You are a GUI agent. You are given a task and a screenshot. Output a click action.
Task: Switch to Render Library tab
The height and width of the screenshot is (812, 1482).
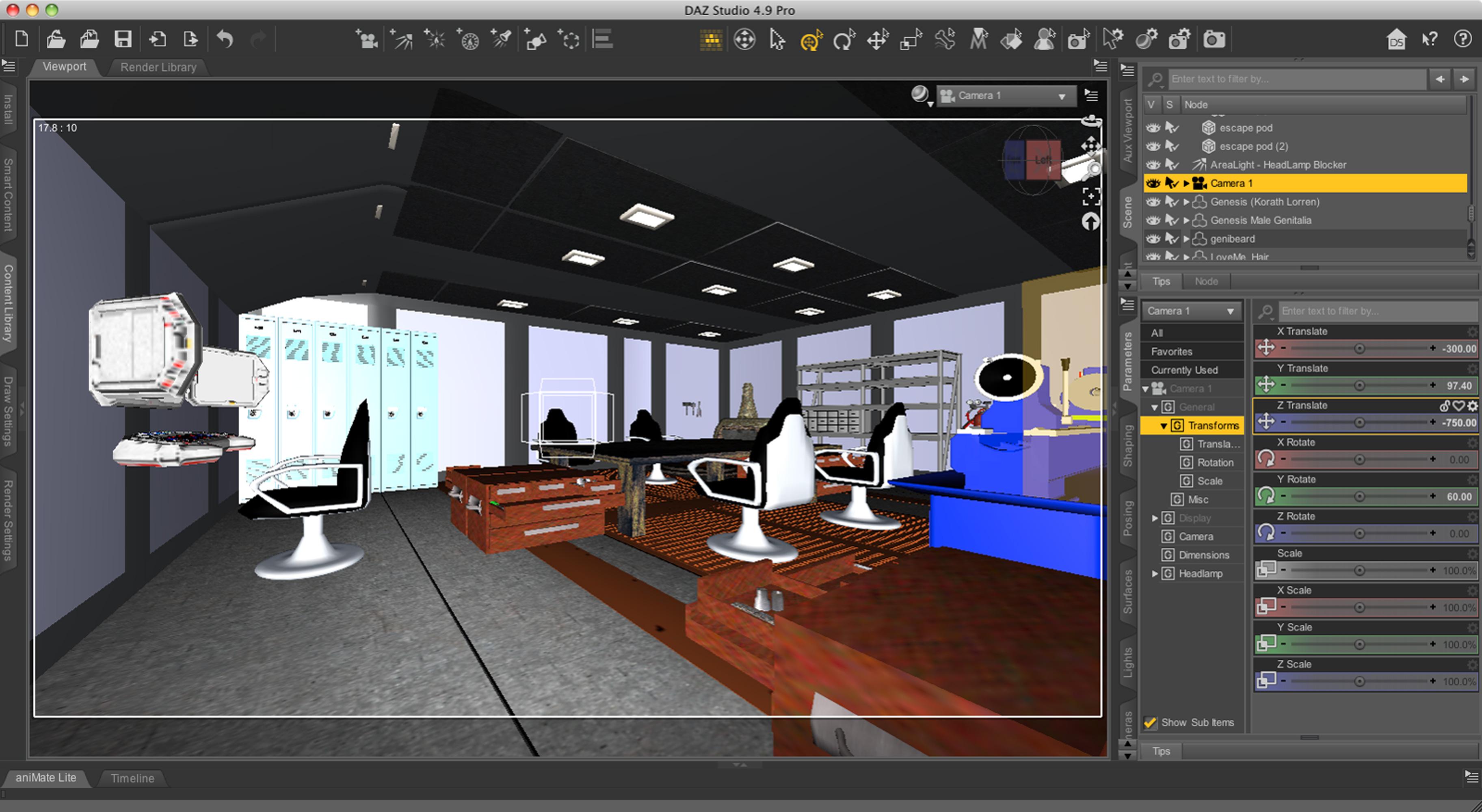click(x=158, y=67)
